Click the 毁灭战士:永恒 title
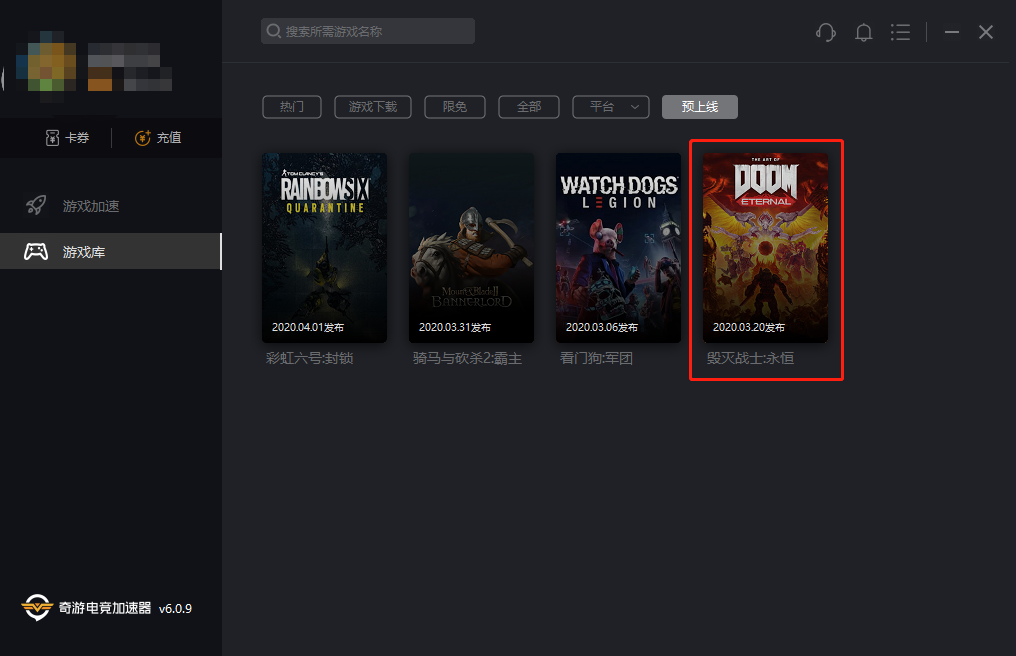 (750, 358)
